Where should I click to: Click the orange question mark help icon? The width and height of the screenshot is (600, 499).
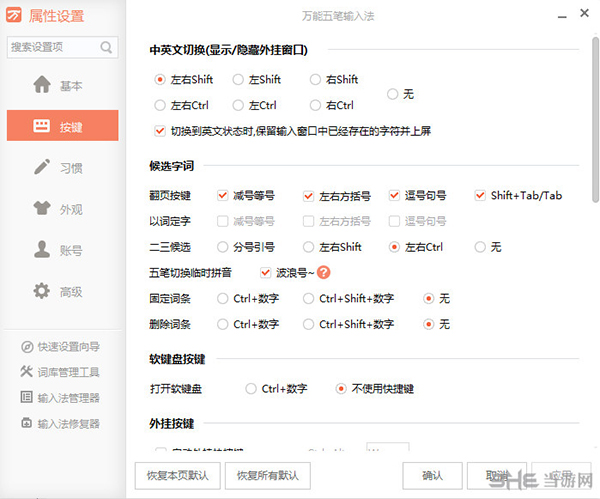(324, 272)
